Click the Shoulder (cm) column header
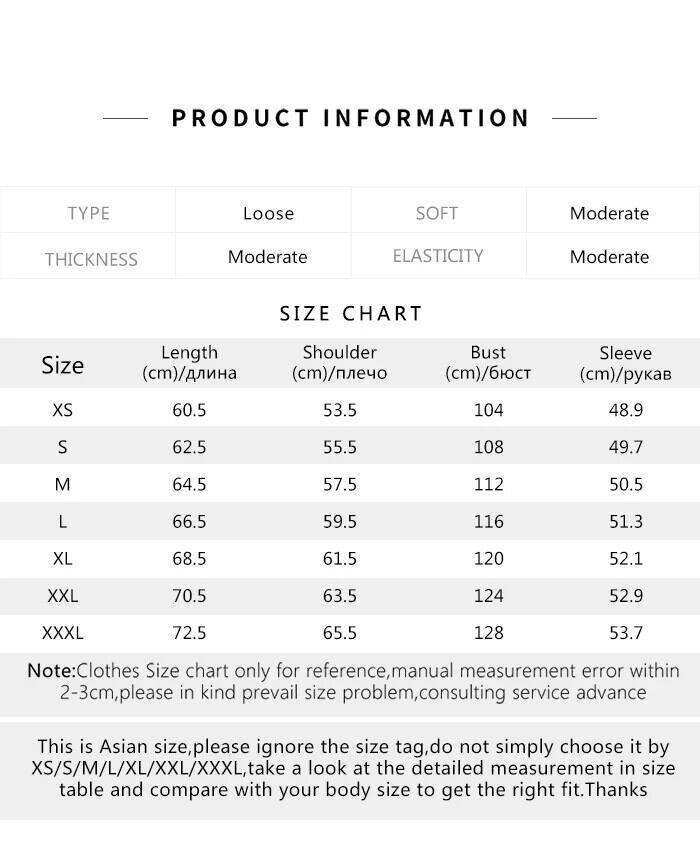Screen dimensions: 700x845 (339, 363)
